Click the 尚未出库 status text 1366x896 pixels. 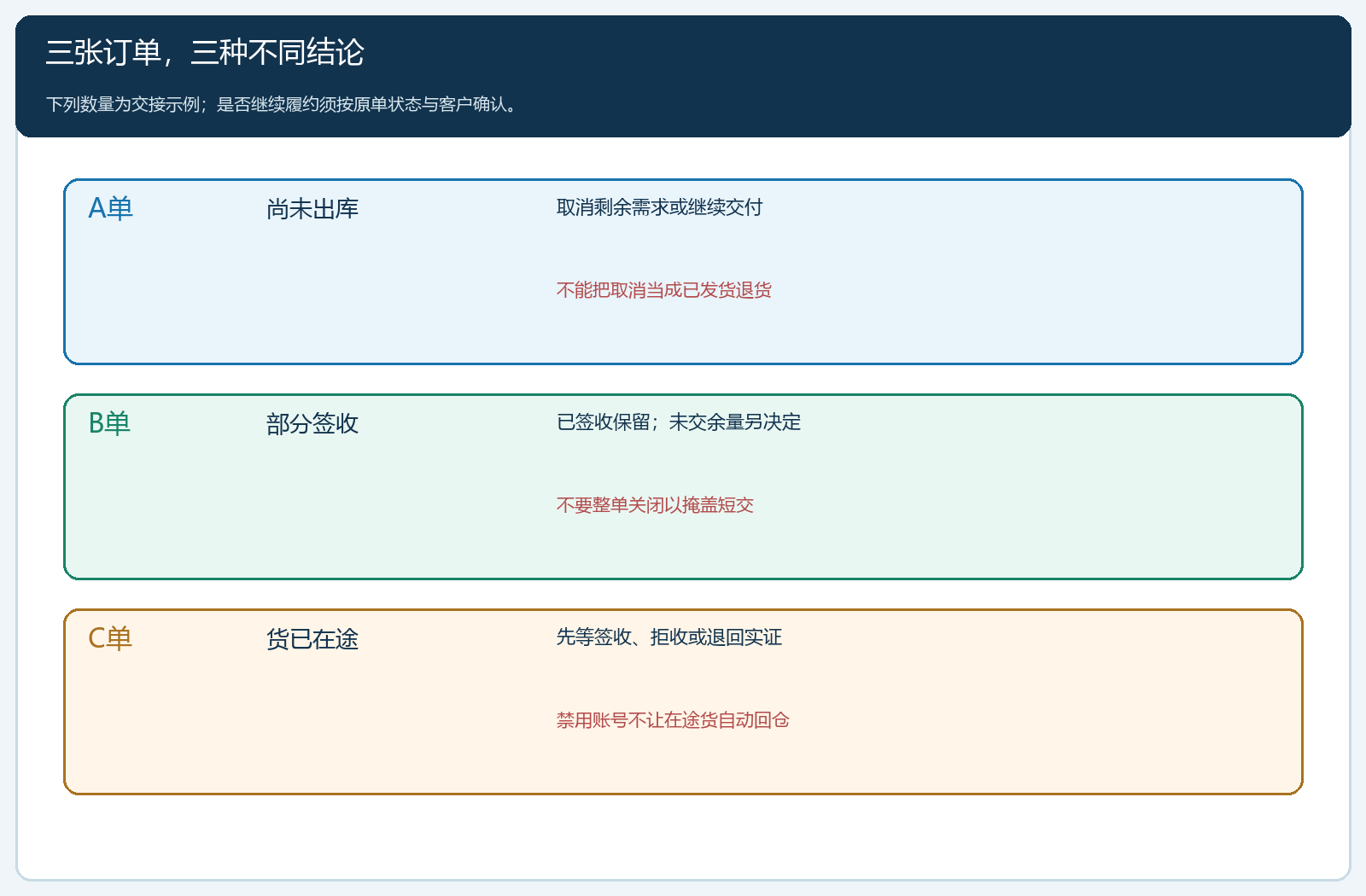click(312, 208)
